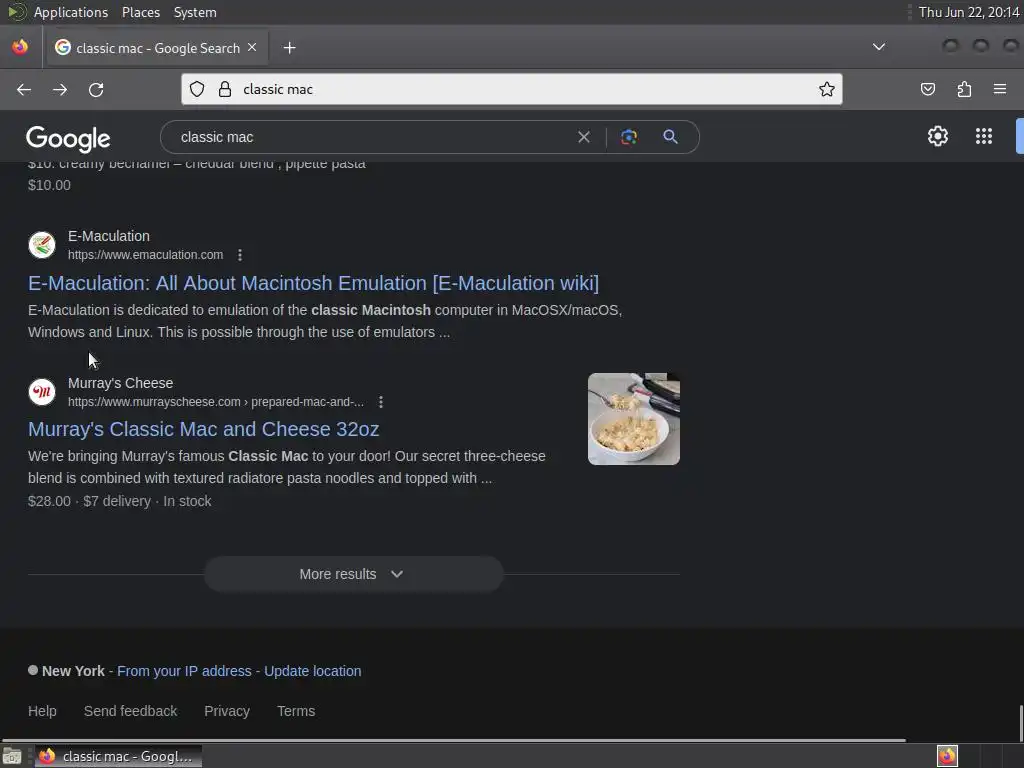Click From your IP address link

(x=184, y=671)
